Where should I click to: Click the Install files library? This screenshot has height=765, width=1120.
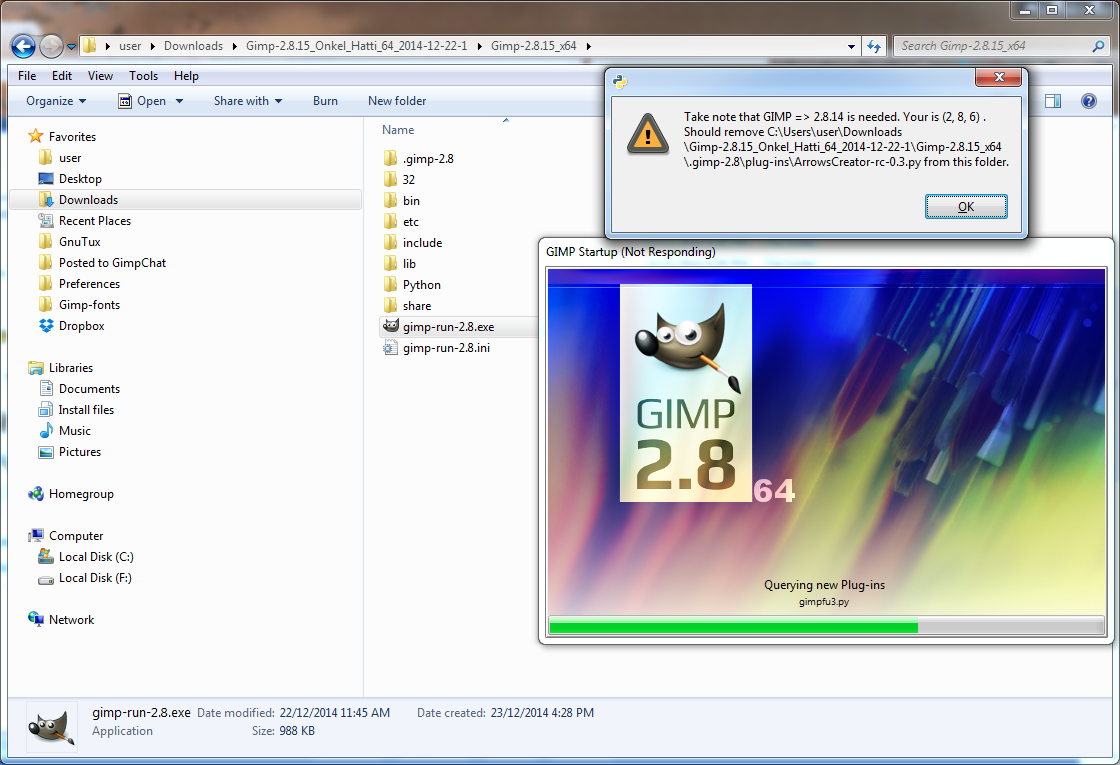86,410
